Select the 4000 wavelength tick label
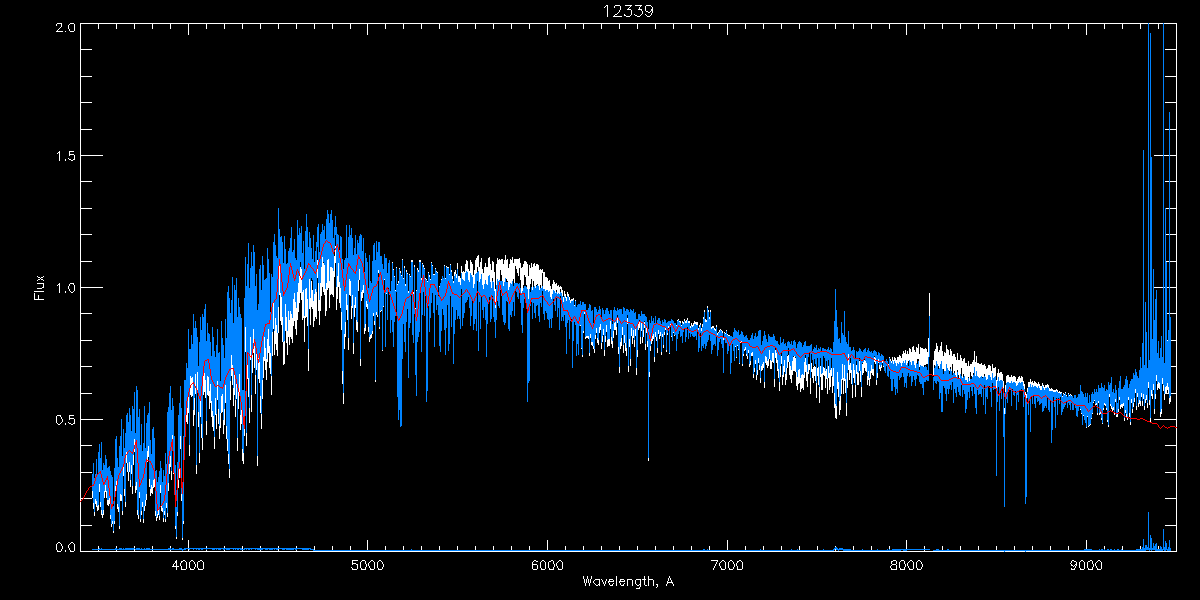 click(x=188, y=565)
